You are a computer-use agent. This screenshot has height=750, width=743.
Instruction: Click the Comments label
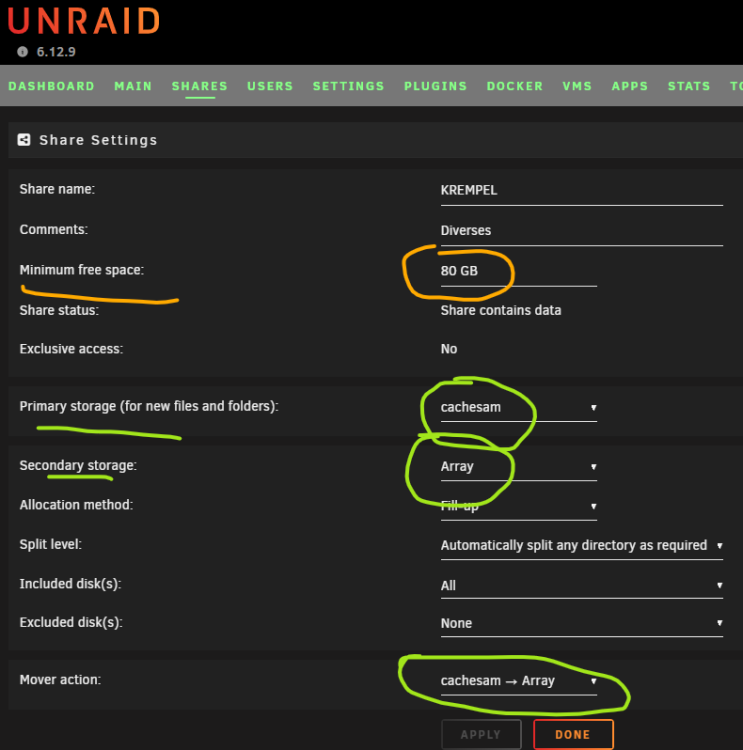(x=54, y=230)
